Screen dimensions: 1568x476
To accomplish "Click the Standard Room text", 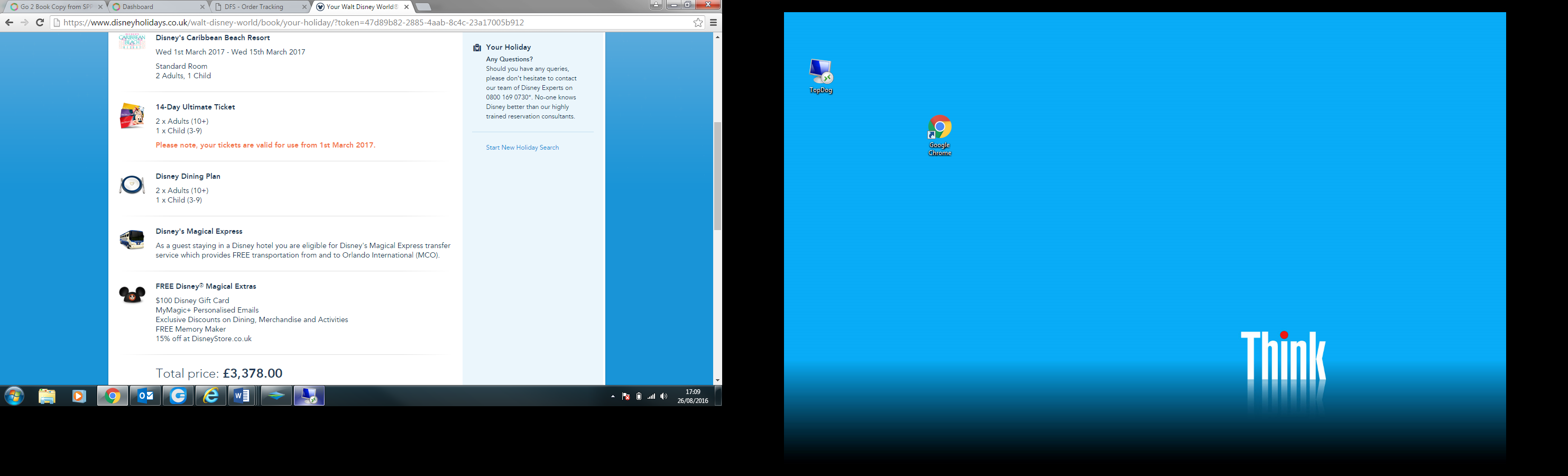I will [x=181, y=66].
